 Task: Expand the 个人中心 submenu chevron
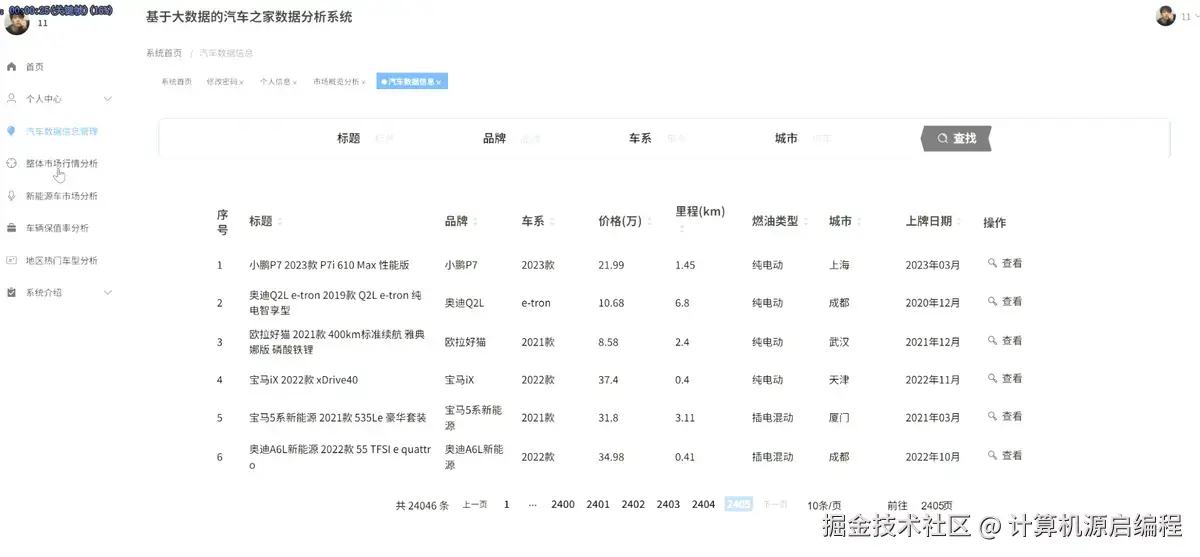[108, 99]
